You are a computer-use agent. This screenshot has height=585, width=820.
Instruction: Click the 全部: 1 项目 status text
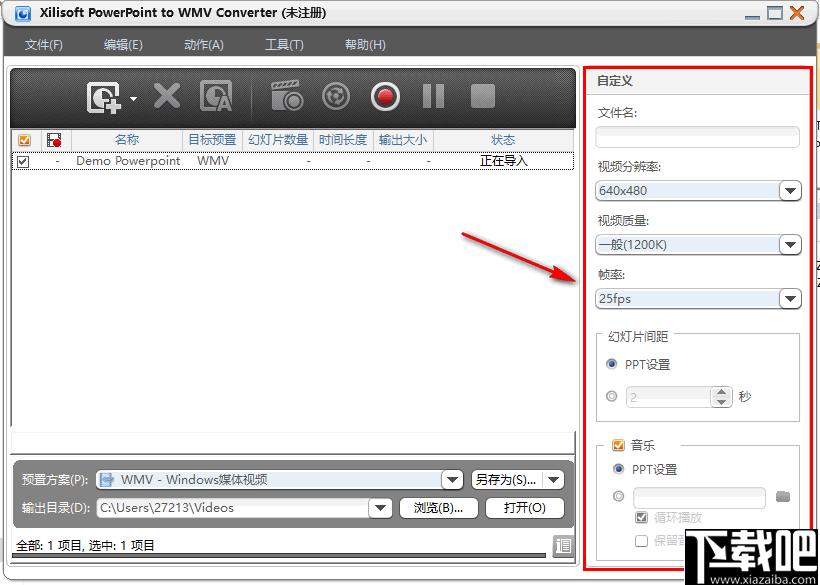click(49, 546)
